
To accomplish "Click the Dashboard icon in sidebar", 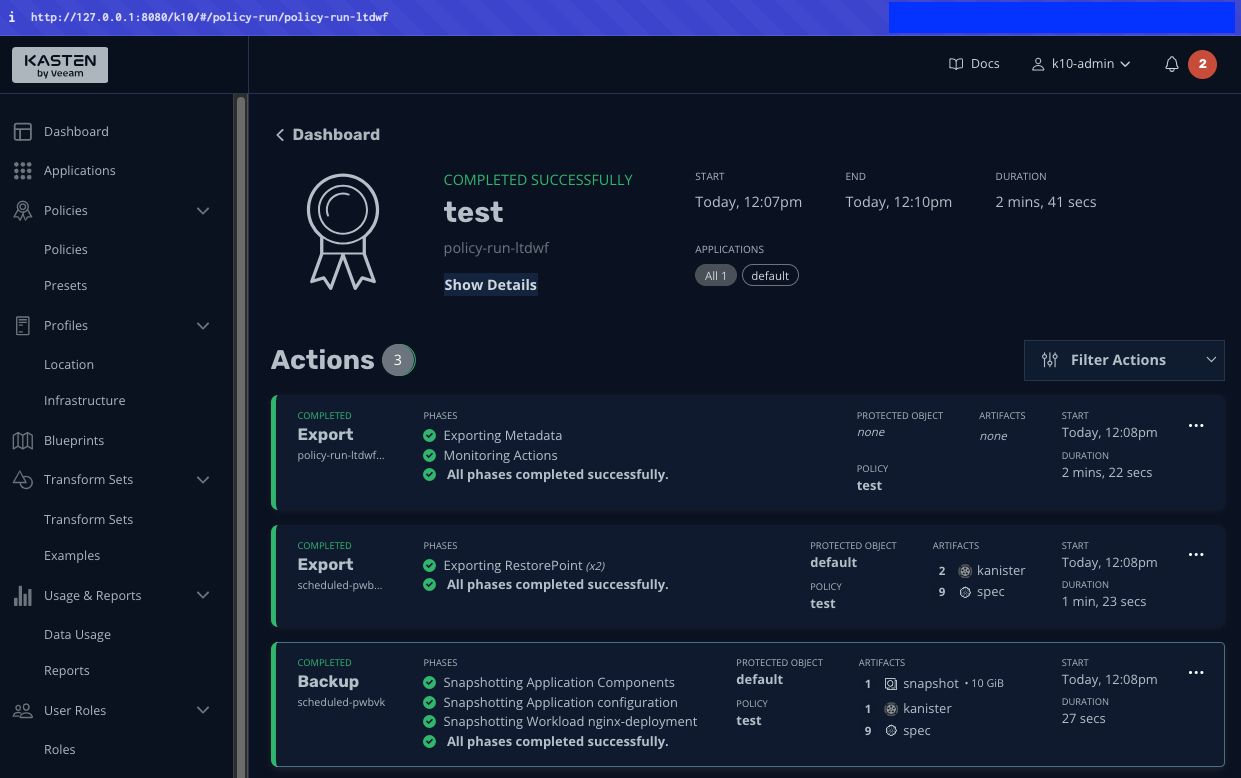I will [23, 132].
